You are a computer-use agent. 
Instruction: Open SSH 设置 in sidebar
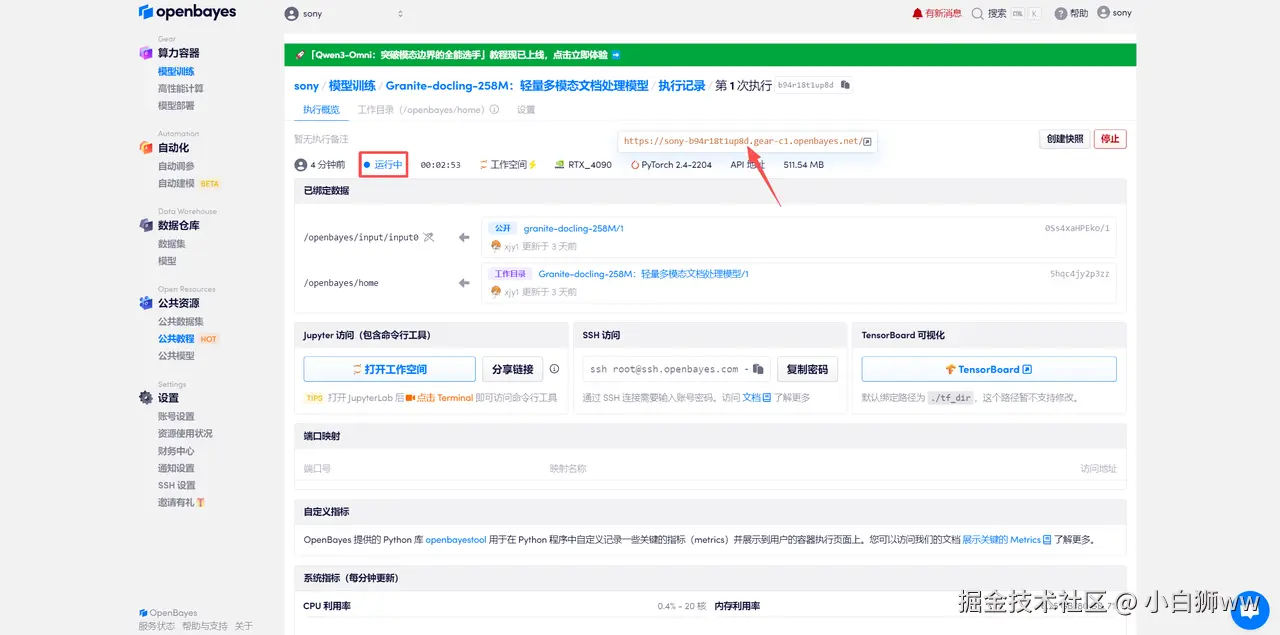[177, 485]
